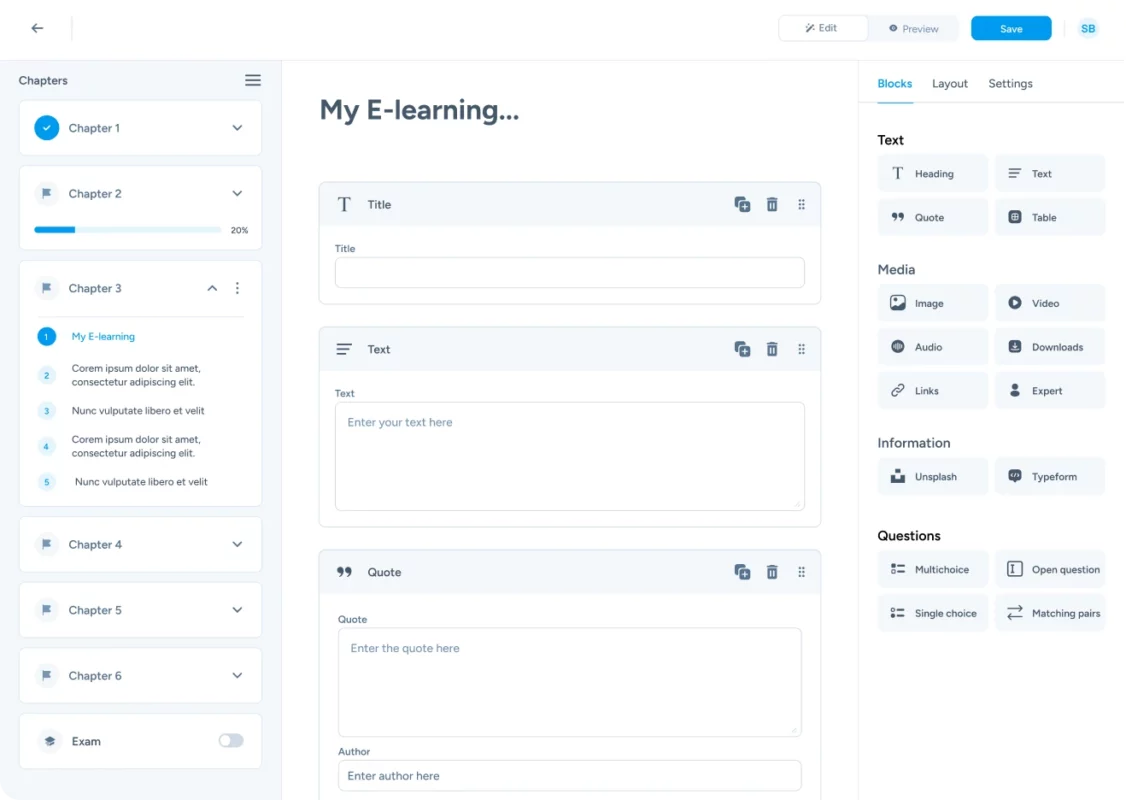
Task: Delete the Text block via trash icon
Action: click(772, 349)
